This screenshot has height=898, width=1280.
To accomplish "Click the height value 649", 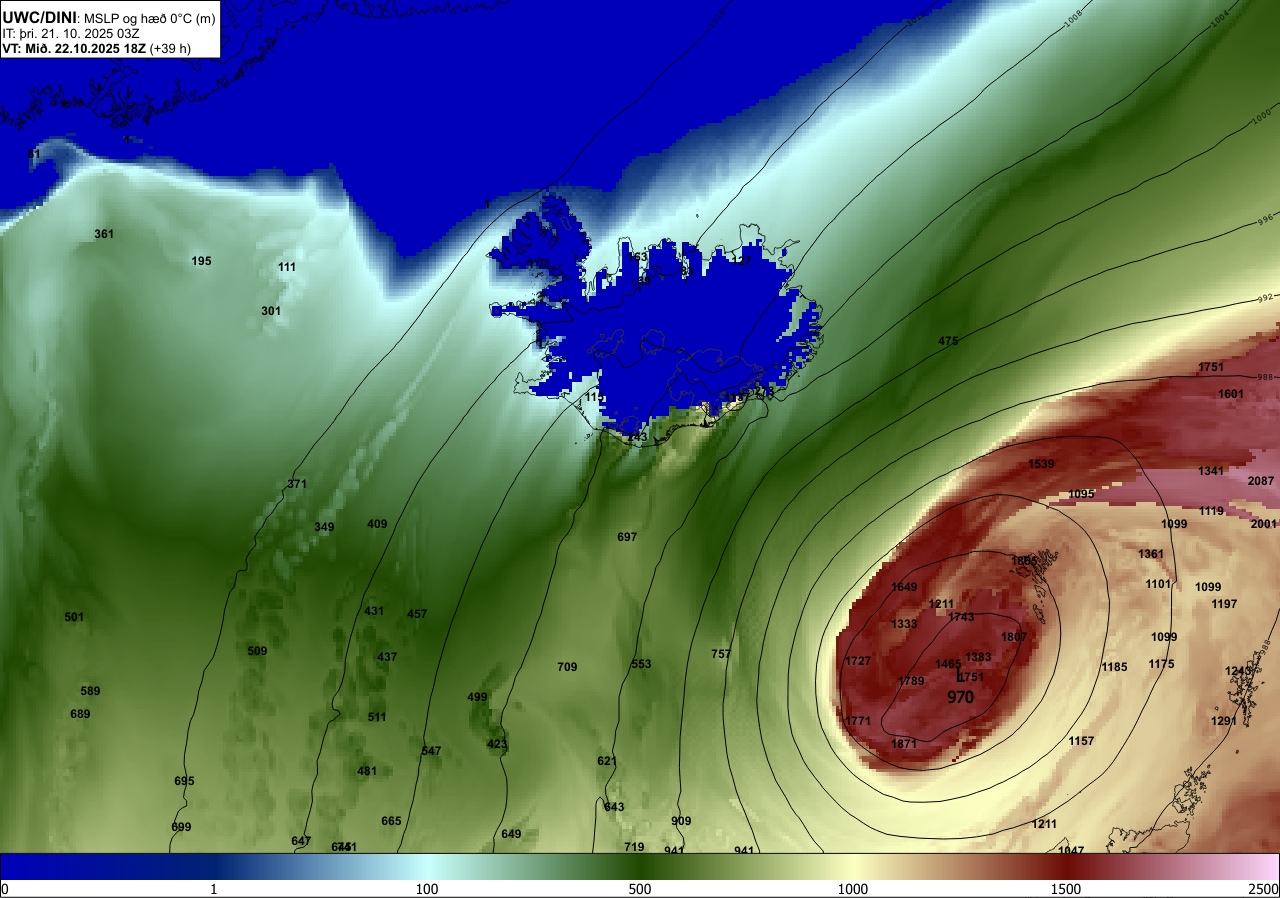I will coord(511,834).
